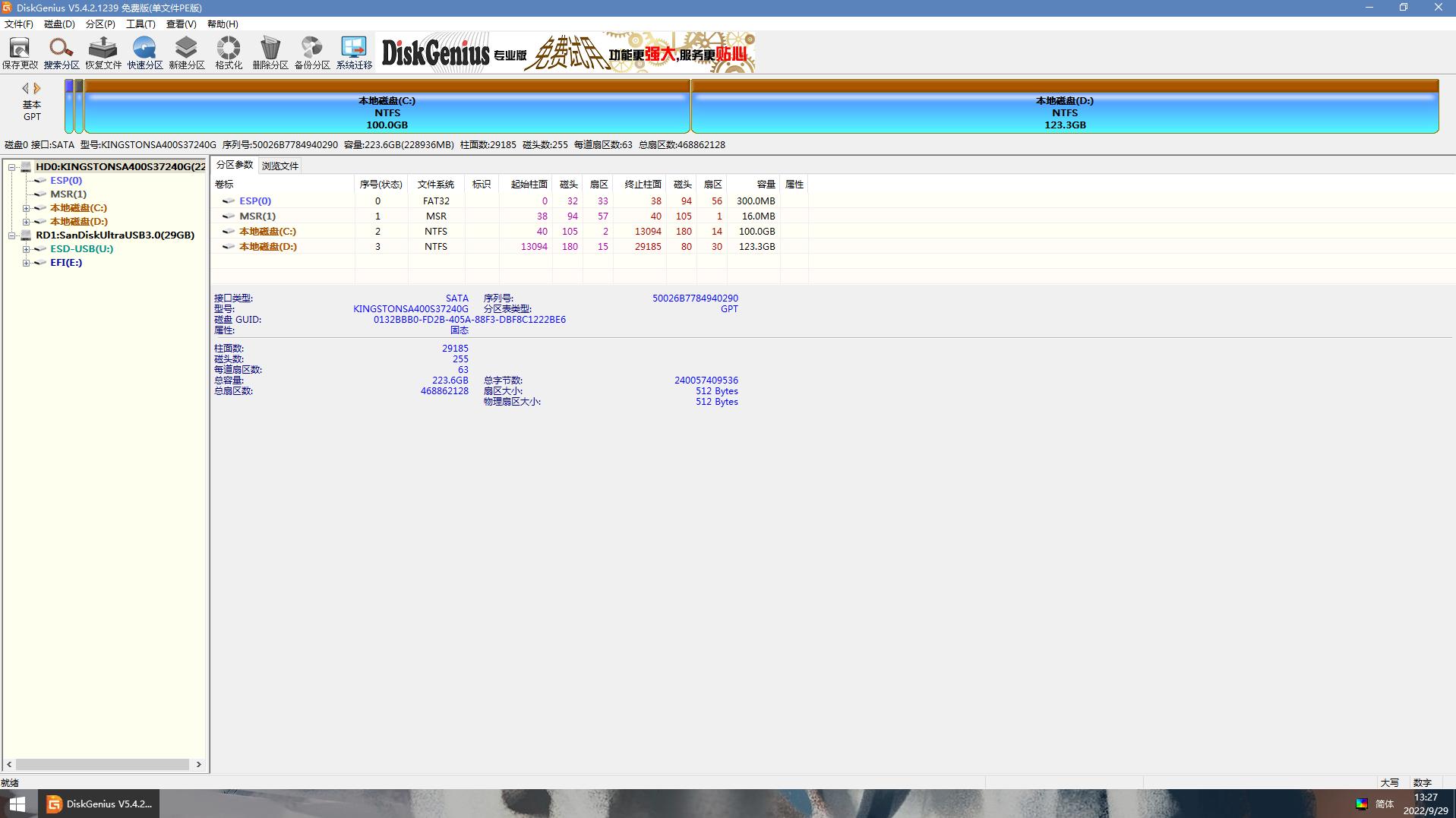1456x818 pixels.
Task: Open the Recover Files (恢复文件) tool
Action: [x=103, y=52]
